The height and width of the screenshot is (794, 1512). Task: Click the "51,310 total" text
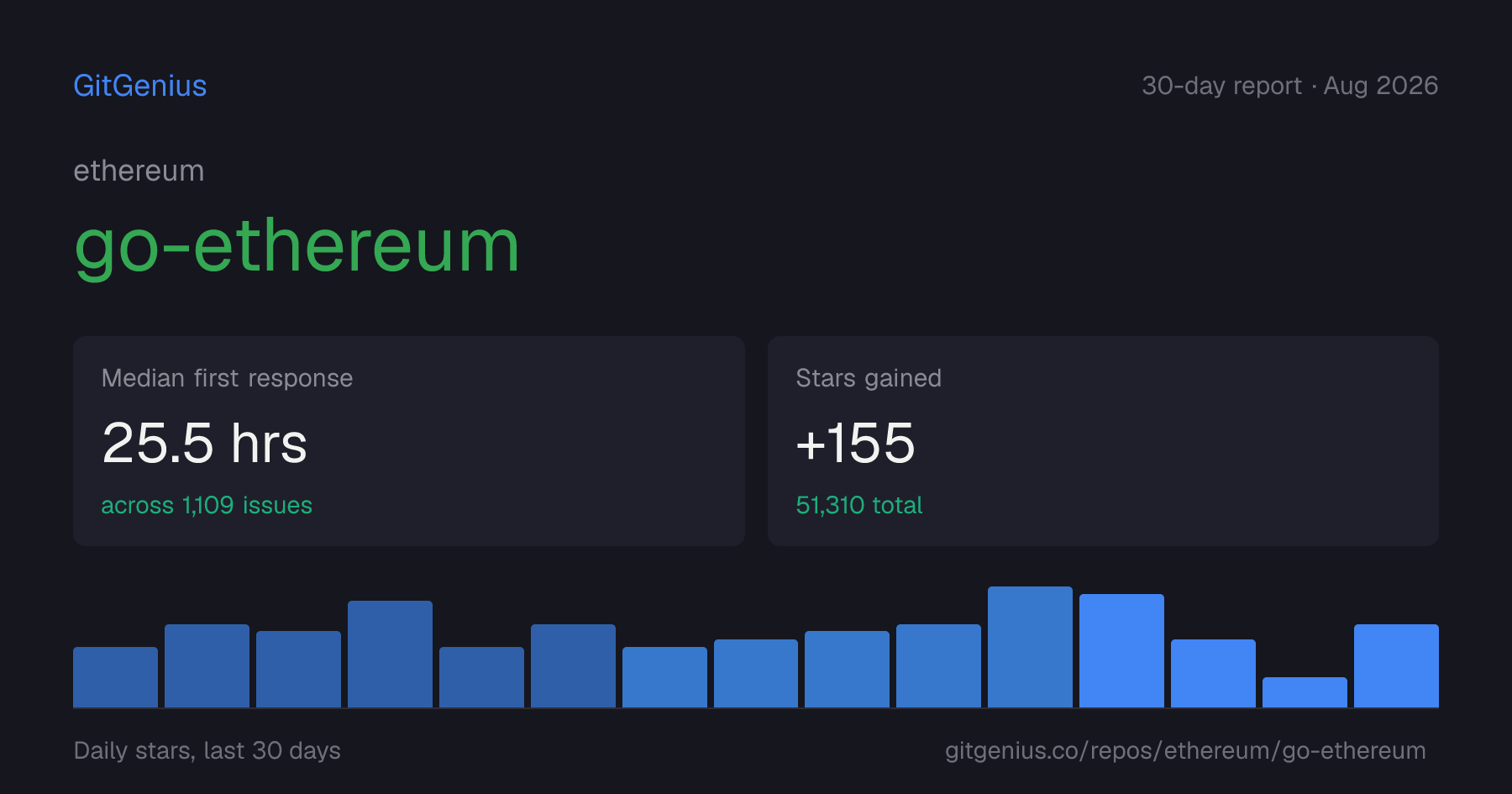click(x=859, y=505)
